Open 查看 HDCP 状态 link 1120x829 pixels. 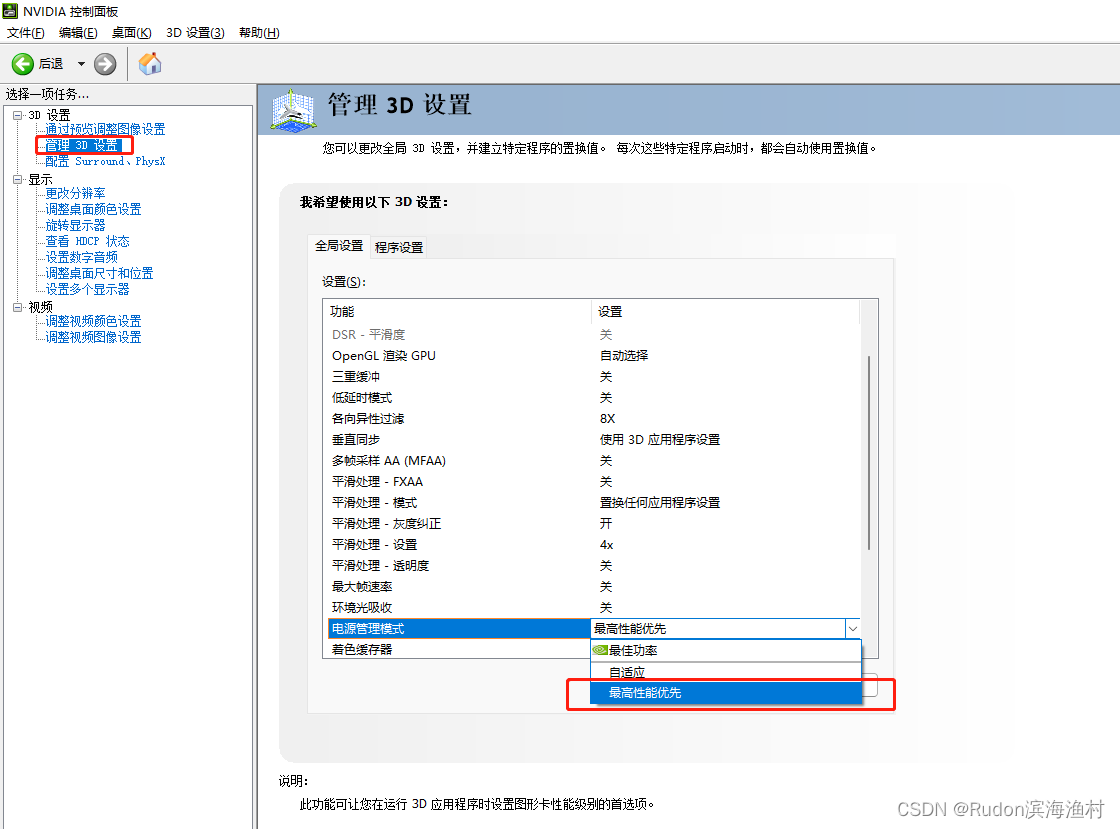[87, 241]
